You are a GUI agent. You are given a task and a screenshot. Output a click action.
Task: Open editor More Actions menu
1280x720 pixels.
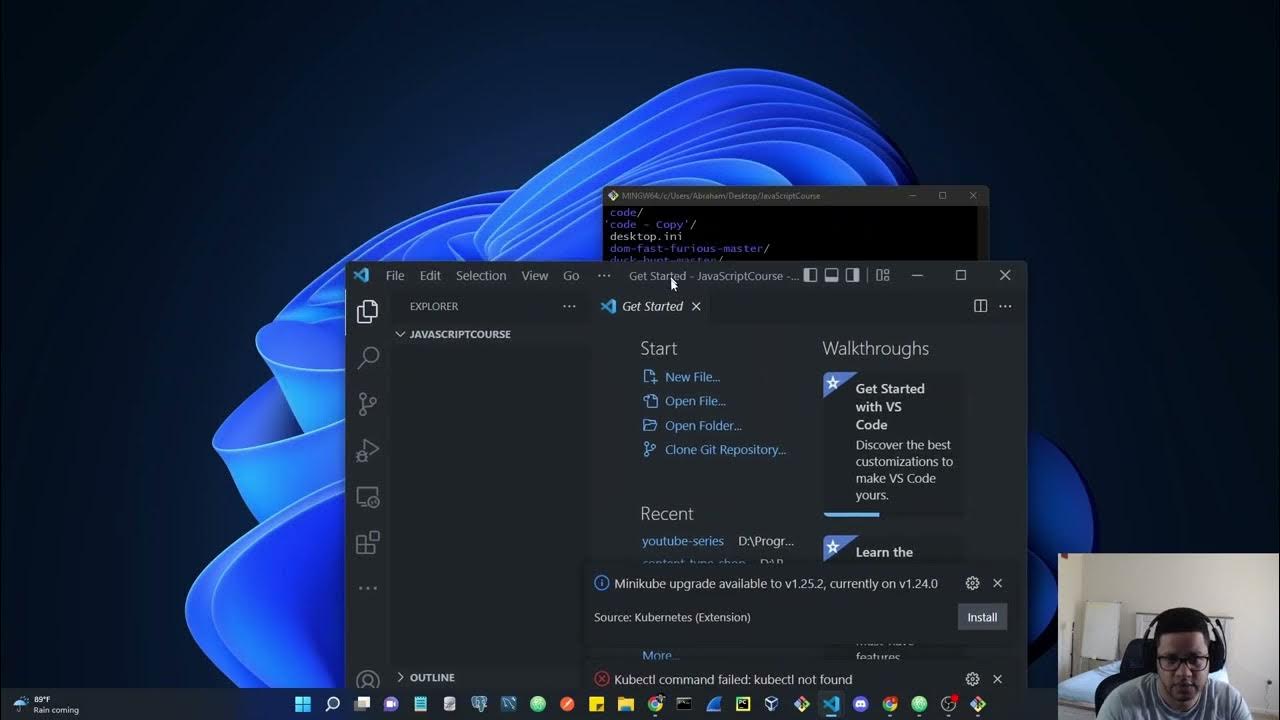click(1005, 306)
